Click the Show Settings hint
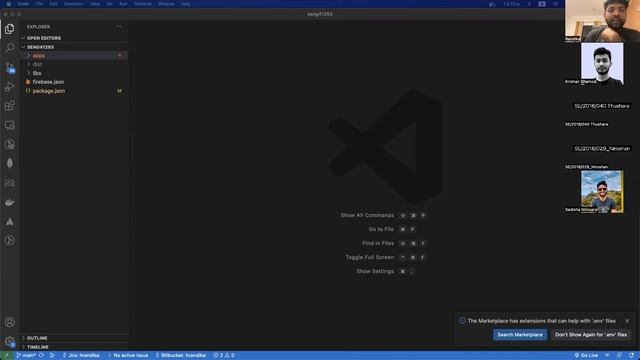 [386, 271]
